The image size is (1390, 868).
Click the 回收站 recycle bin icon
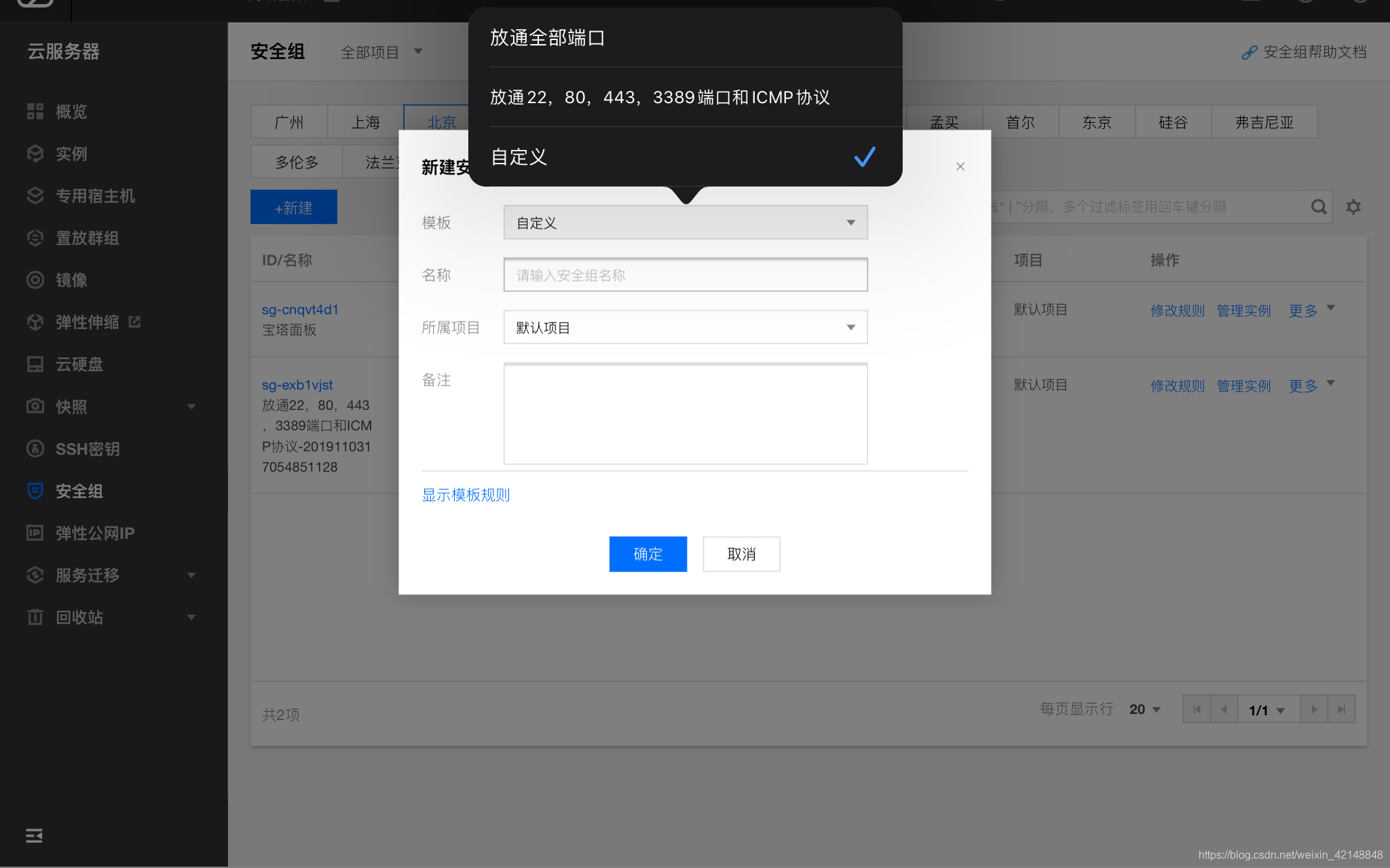(35, 617)
